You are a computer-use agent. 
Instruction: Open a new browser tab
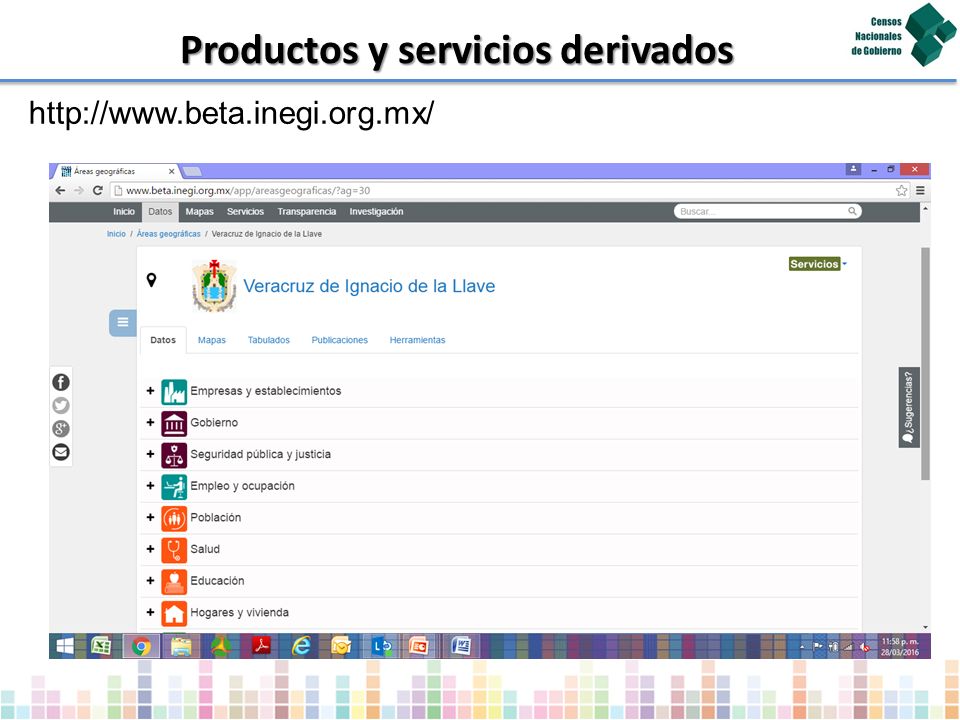click(192, 171)
